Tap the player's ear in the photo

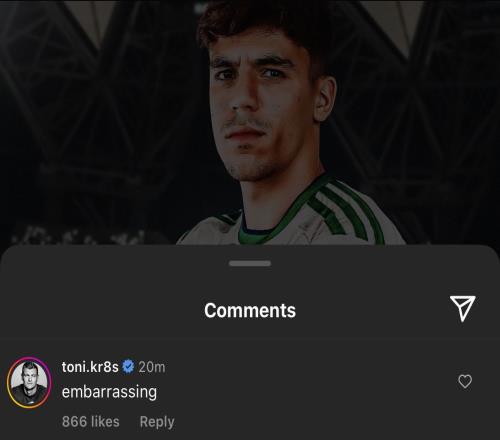[x=327, y=97]
